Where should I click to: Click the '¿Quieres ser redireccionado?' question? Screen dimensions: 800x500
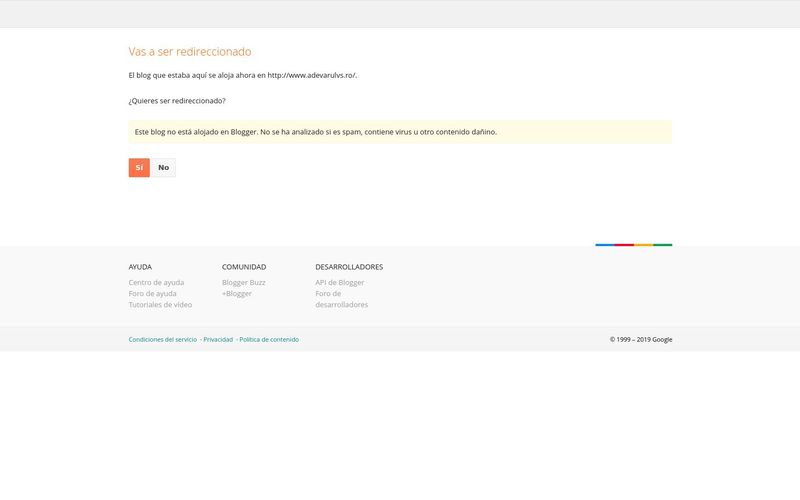(177, 101)
